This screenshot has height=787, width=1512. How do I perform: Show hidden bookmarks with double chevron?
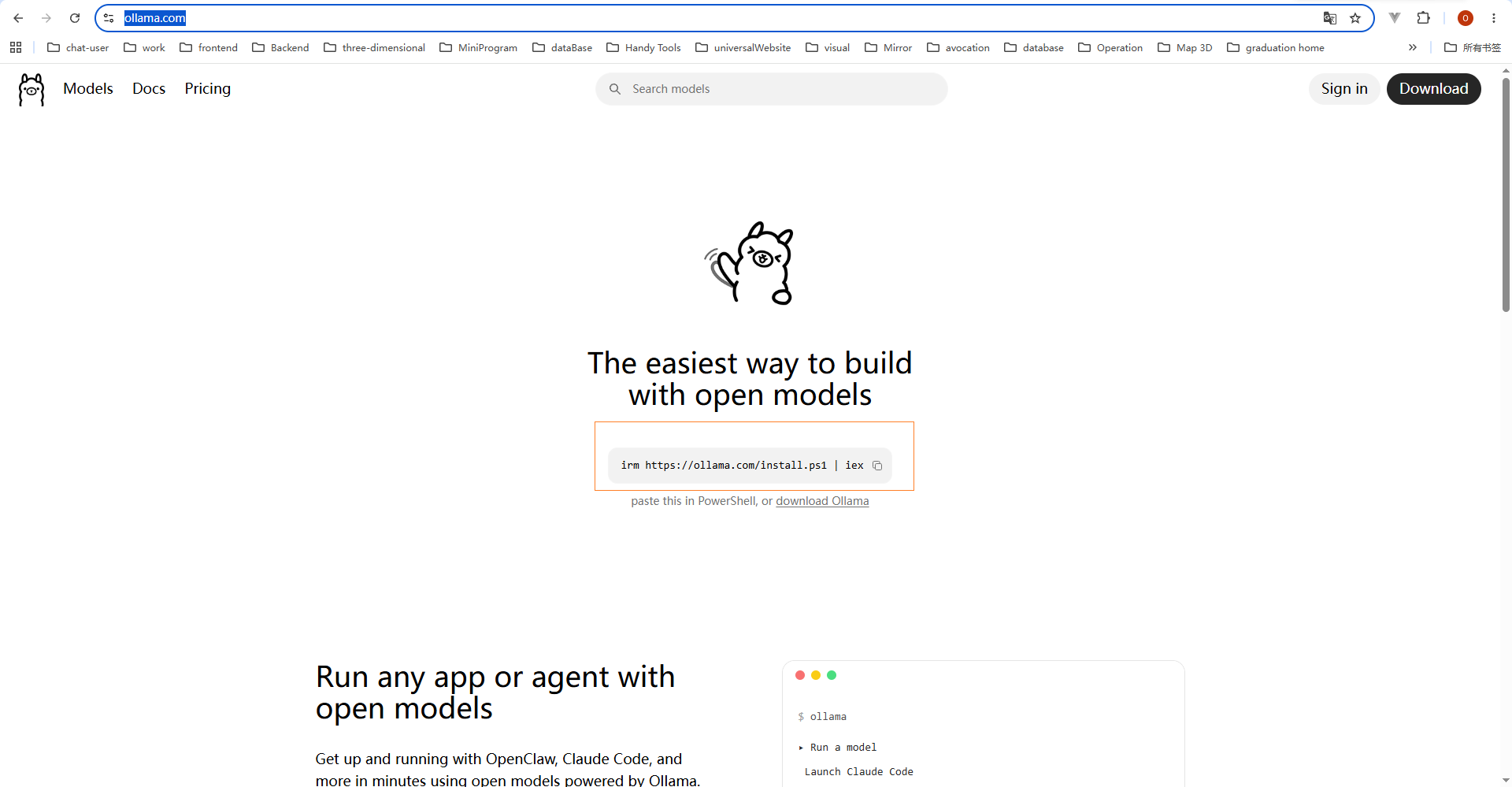click(x=1413, y=47)
